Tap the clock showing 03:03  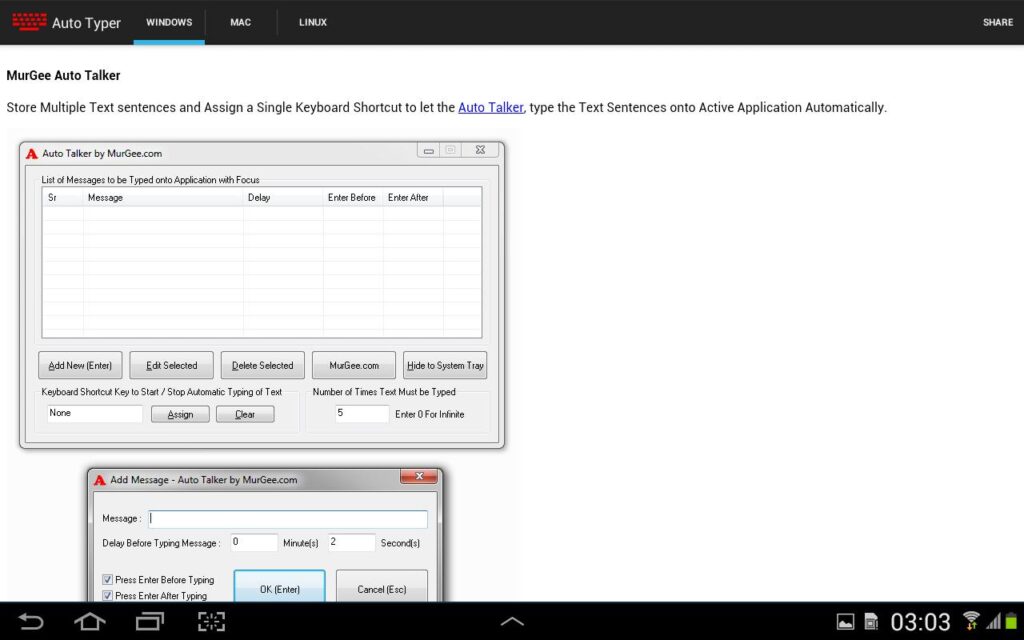(920, 622)
